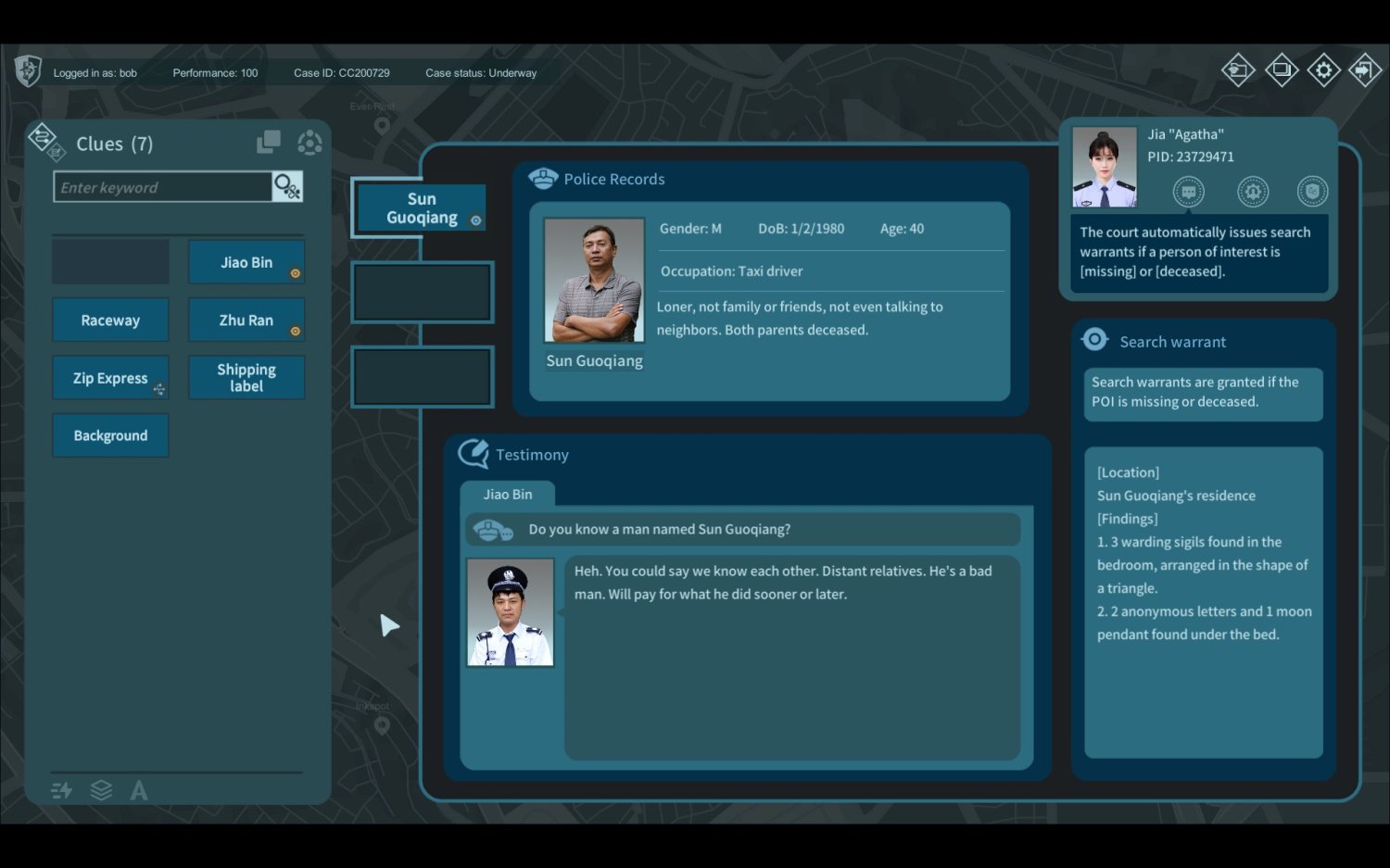Click the officer chat icon beside the question

pos(493,530)
